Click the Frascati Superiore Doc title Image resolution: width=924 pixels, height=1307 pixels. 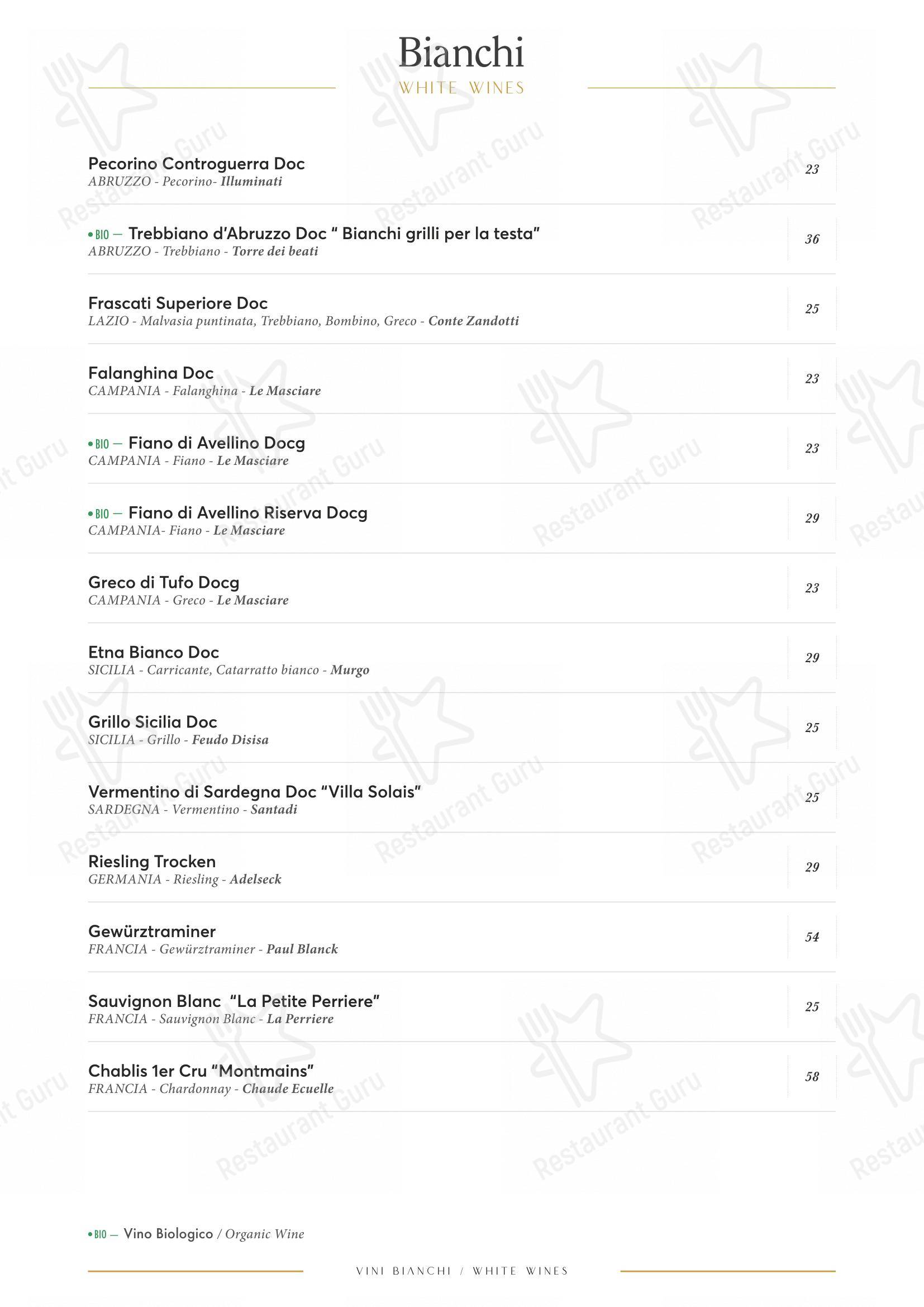pyautogui.click(x=178, y=303)
